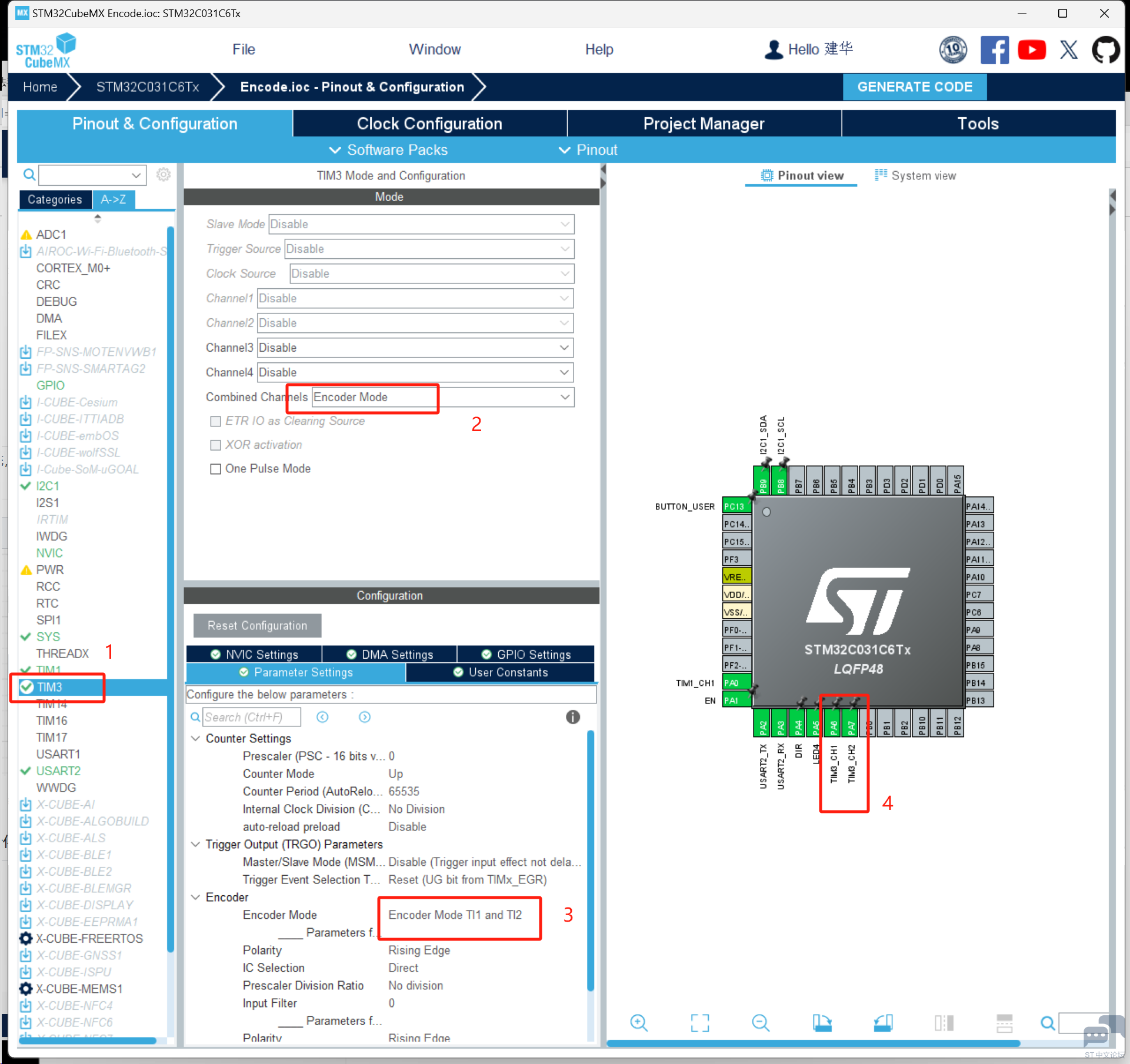
Task: Toggle the One Pulse Mode checkbox
Action: coord(215,469)
